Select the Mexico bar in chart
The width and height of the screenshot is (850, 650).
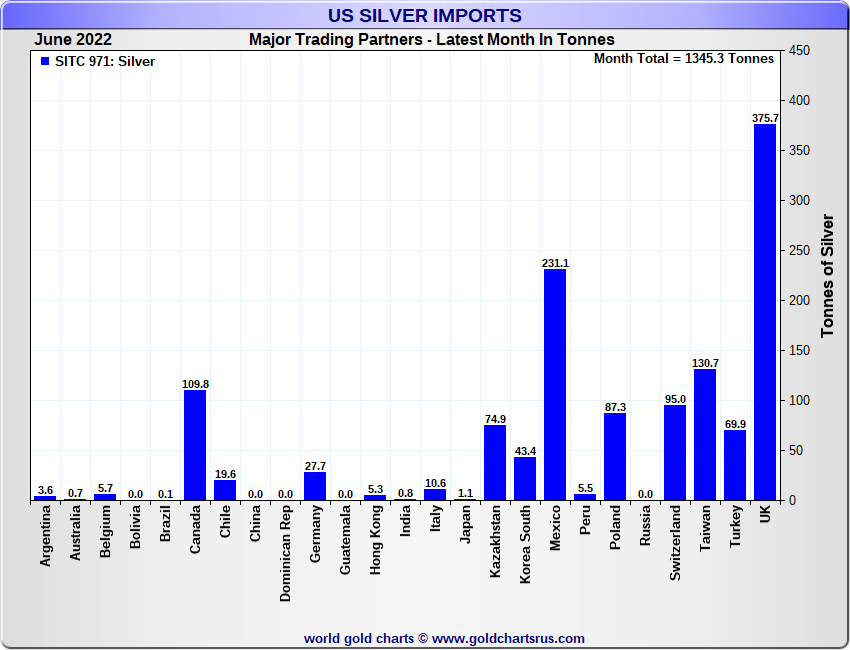(x=555, y=385)
